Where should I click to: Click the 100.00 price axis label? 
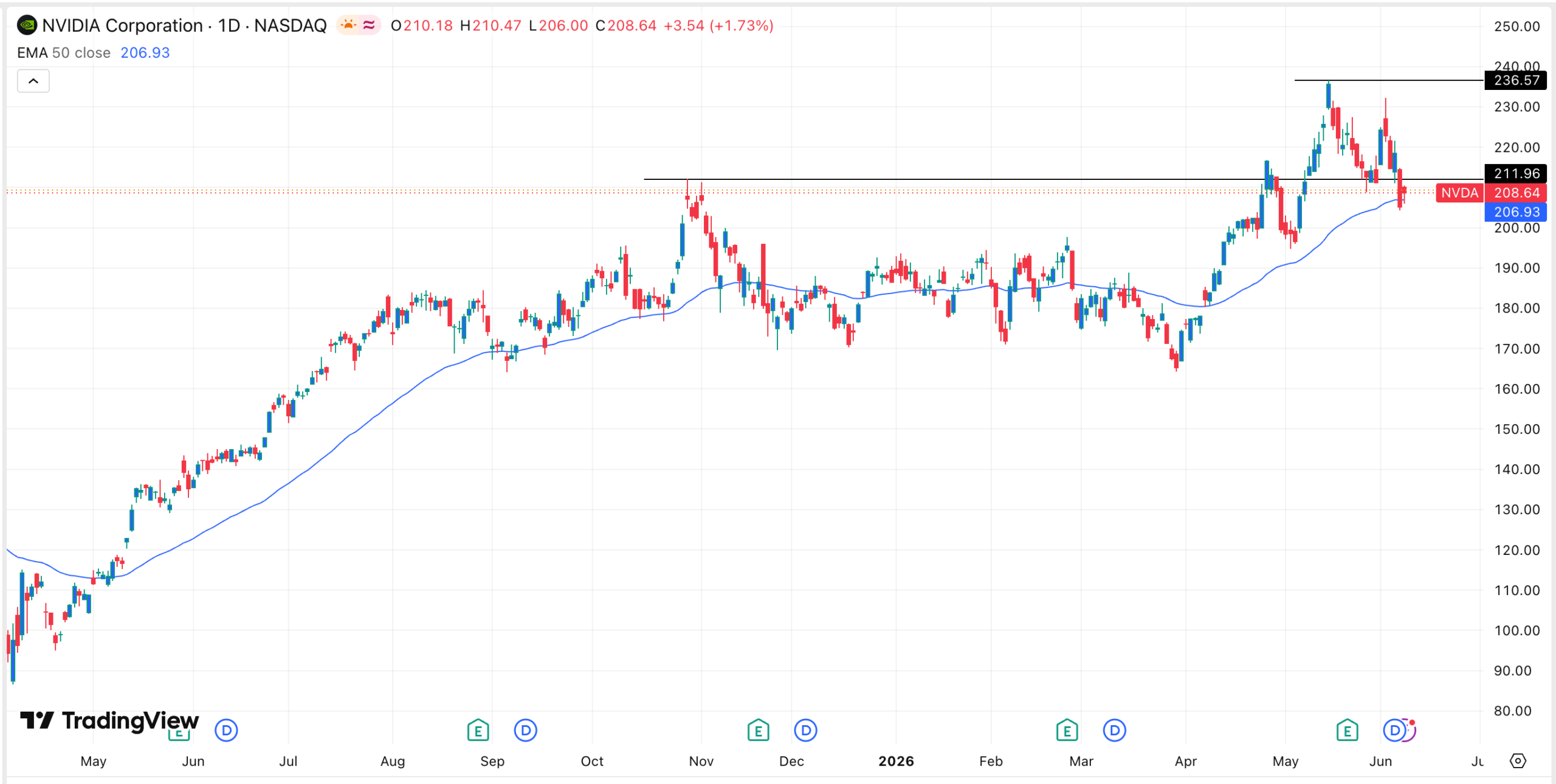1517,630
